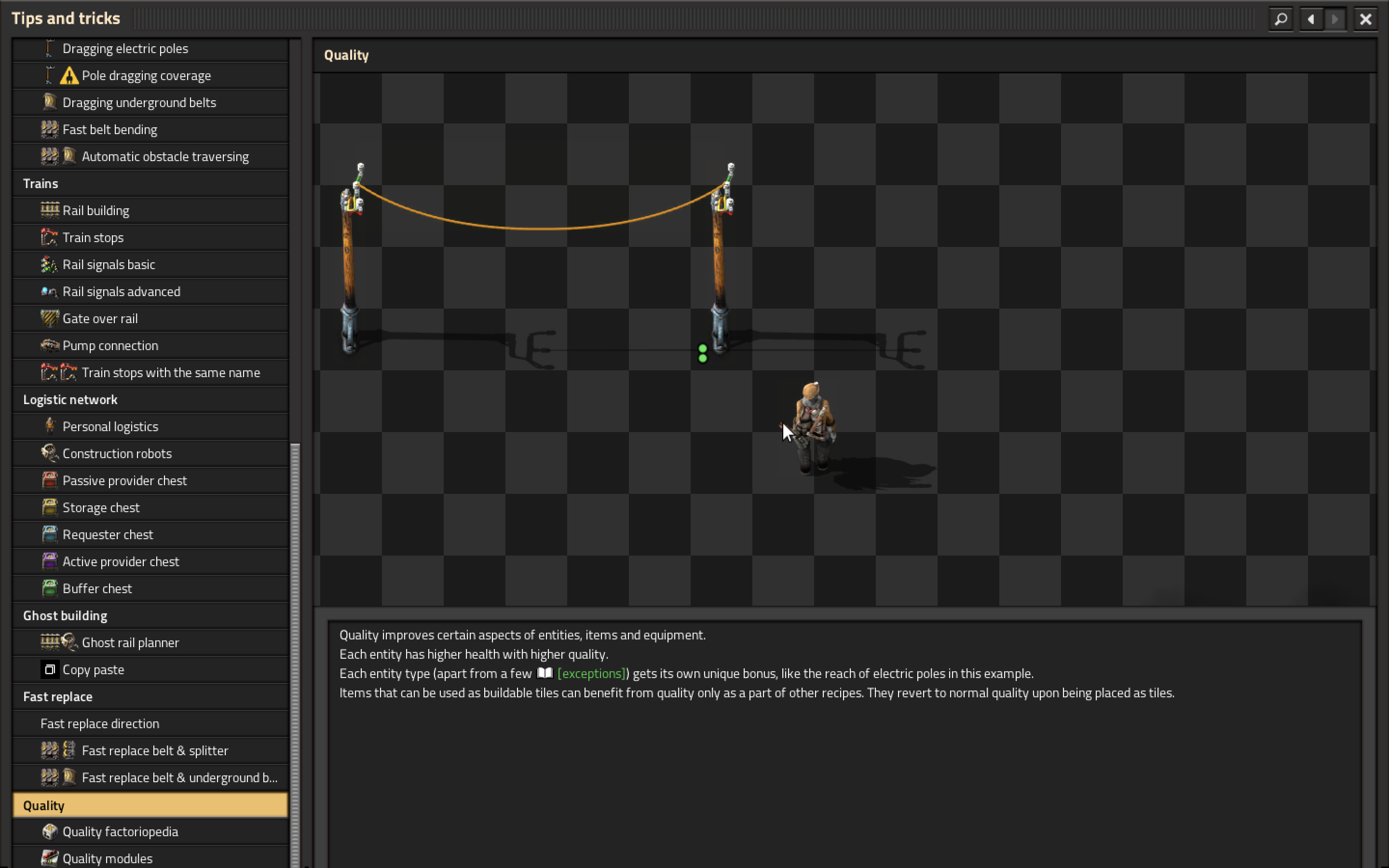Open the Ghost rail planner tip

point(150,642)
